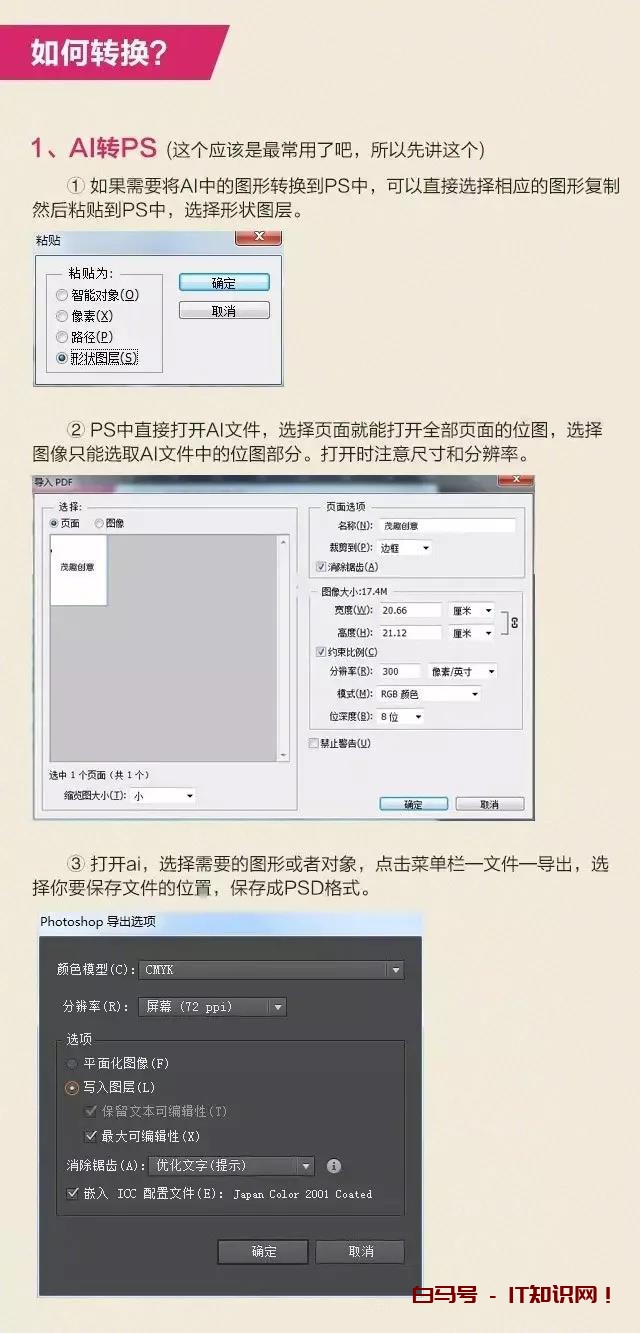
Task: Select the 茂趣创意 page thumbnail
Action: pyautogui.click(x=78, y=570)
